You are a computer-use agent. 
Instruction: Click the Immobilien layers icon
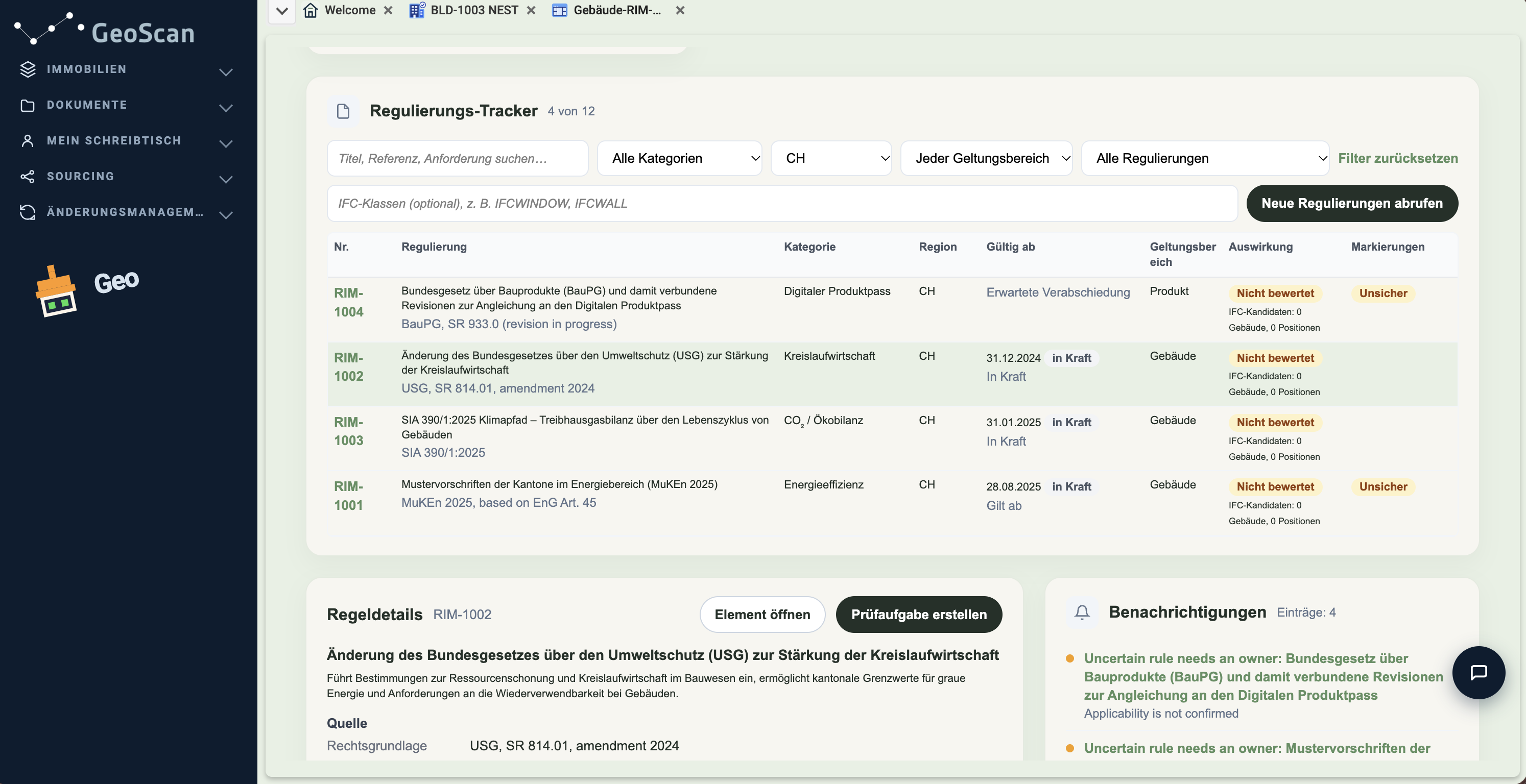tap(27, 69)
